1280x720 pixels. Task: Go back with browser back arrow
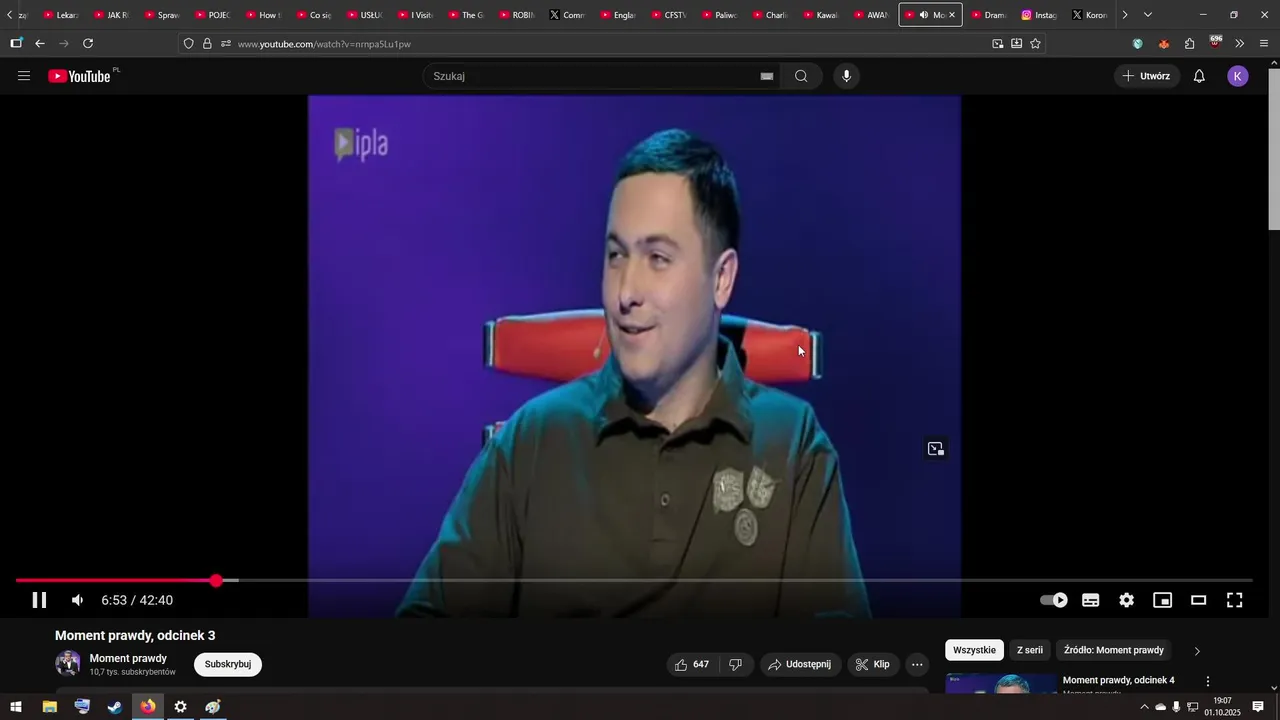(x=40, y=43)
